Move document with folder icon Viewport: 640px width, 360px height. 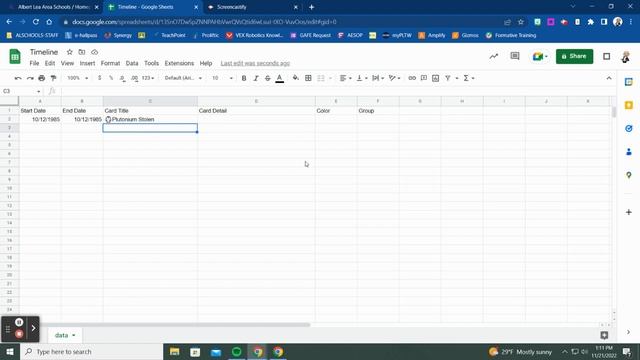coord(82,52)
